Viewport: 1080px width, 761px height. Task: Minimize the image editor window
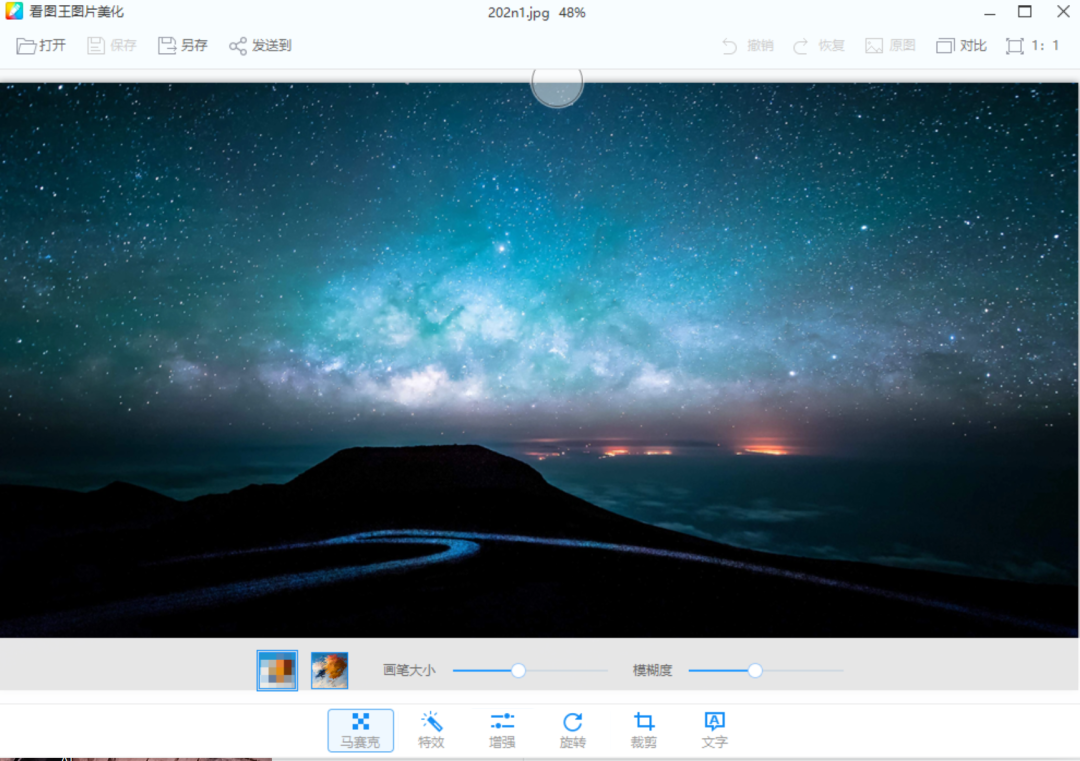[990, 12]
